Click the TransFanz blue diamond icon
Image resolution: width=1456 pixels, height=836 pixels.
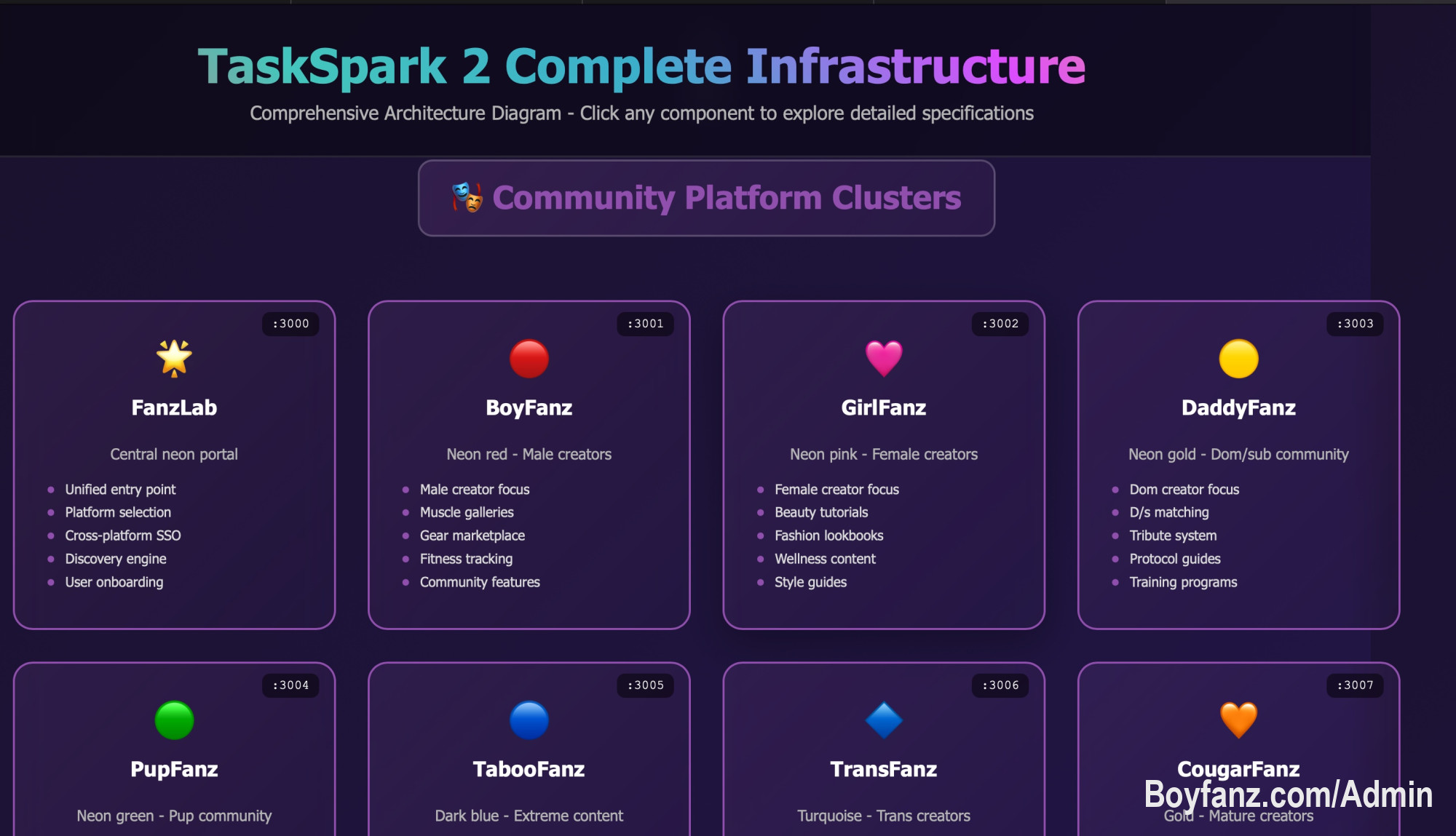(x=883, y=720)
